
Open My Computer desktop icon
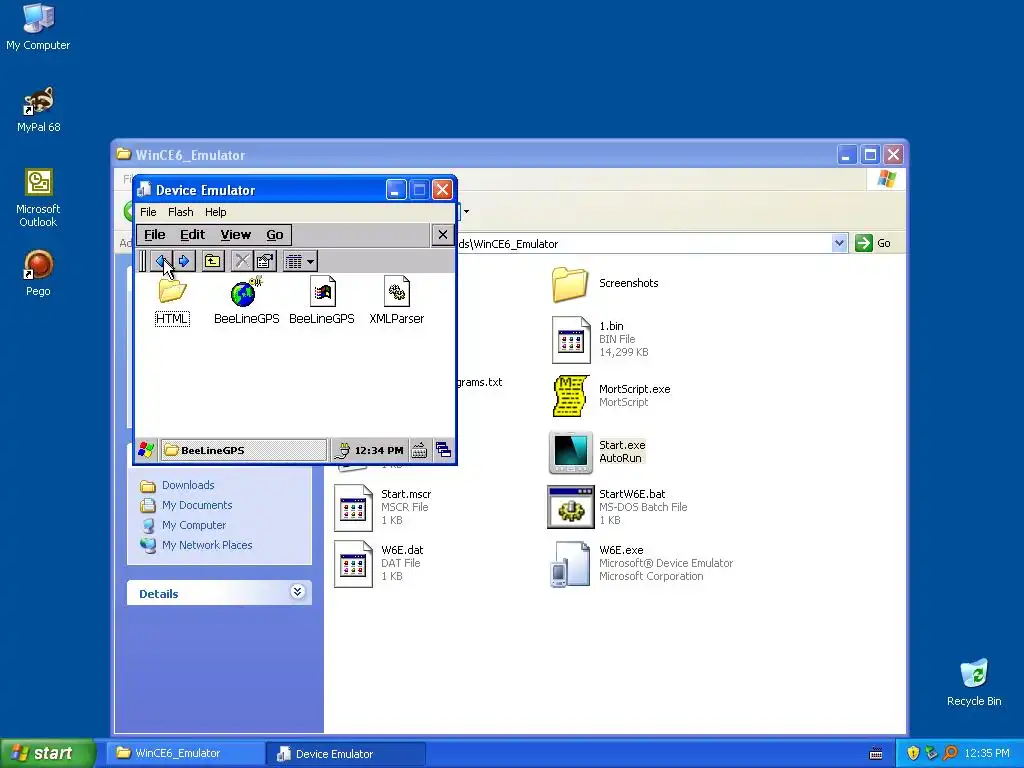(38, 26)
